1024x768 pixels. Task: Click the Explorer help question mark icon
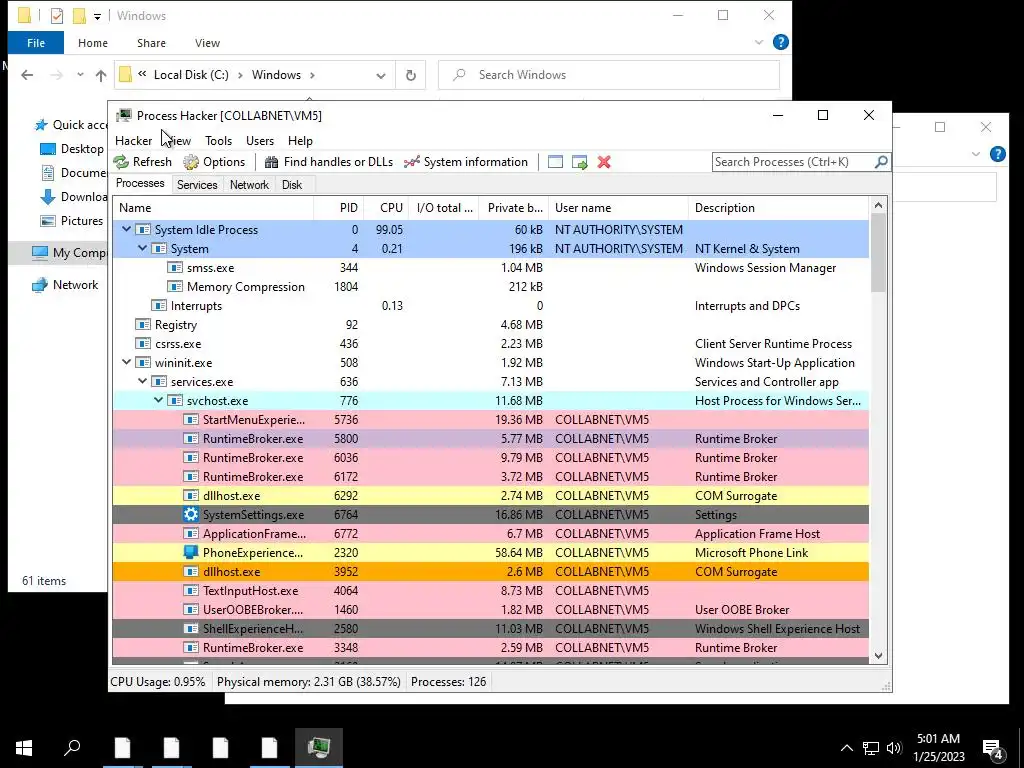point(780,42)
